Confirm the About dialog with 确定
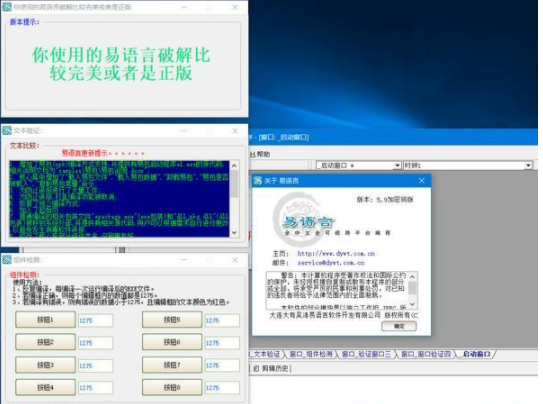This screenshot has width=543, height=404. (x=399, y=326)
